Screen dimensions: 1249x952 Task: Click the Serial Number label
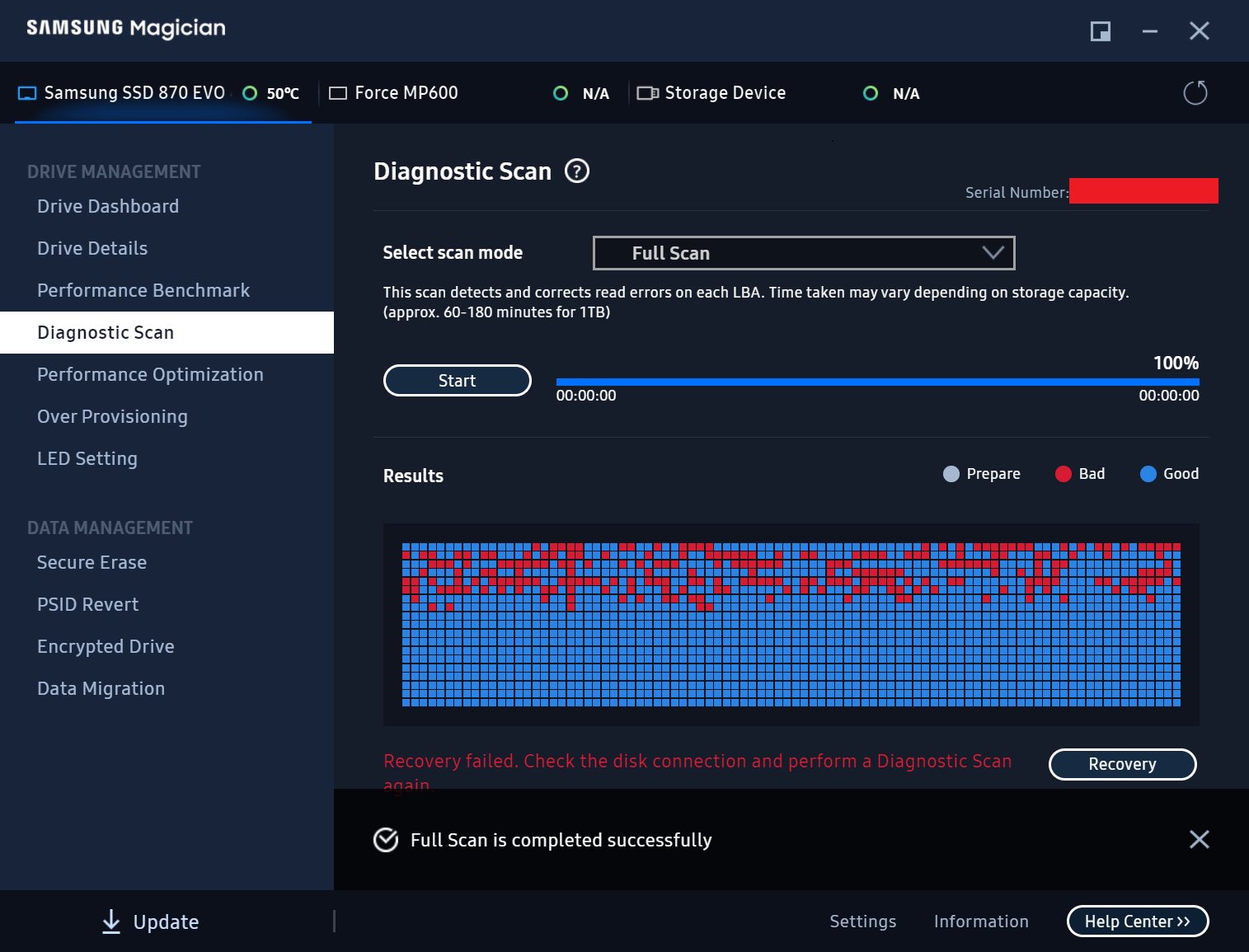[x=1017, y=193]
